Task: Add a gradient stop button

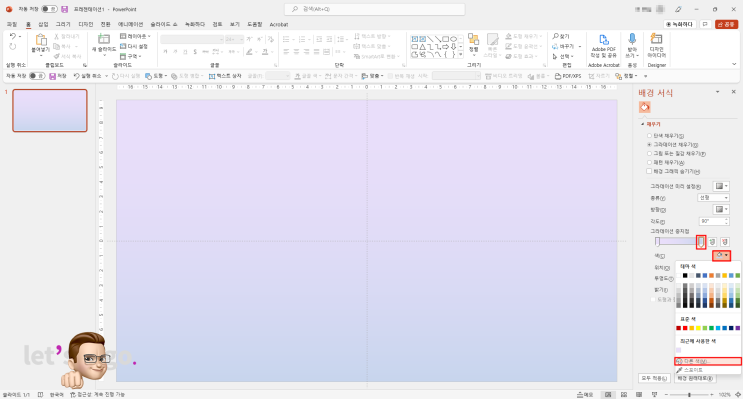Action: [x=712, y=242]
